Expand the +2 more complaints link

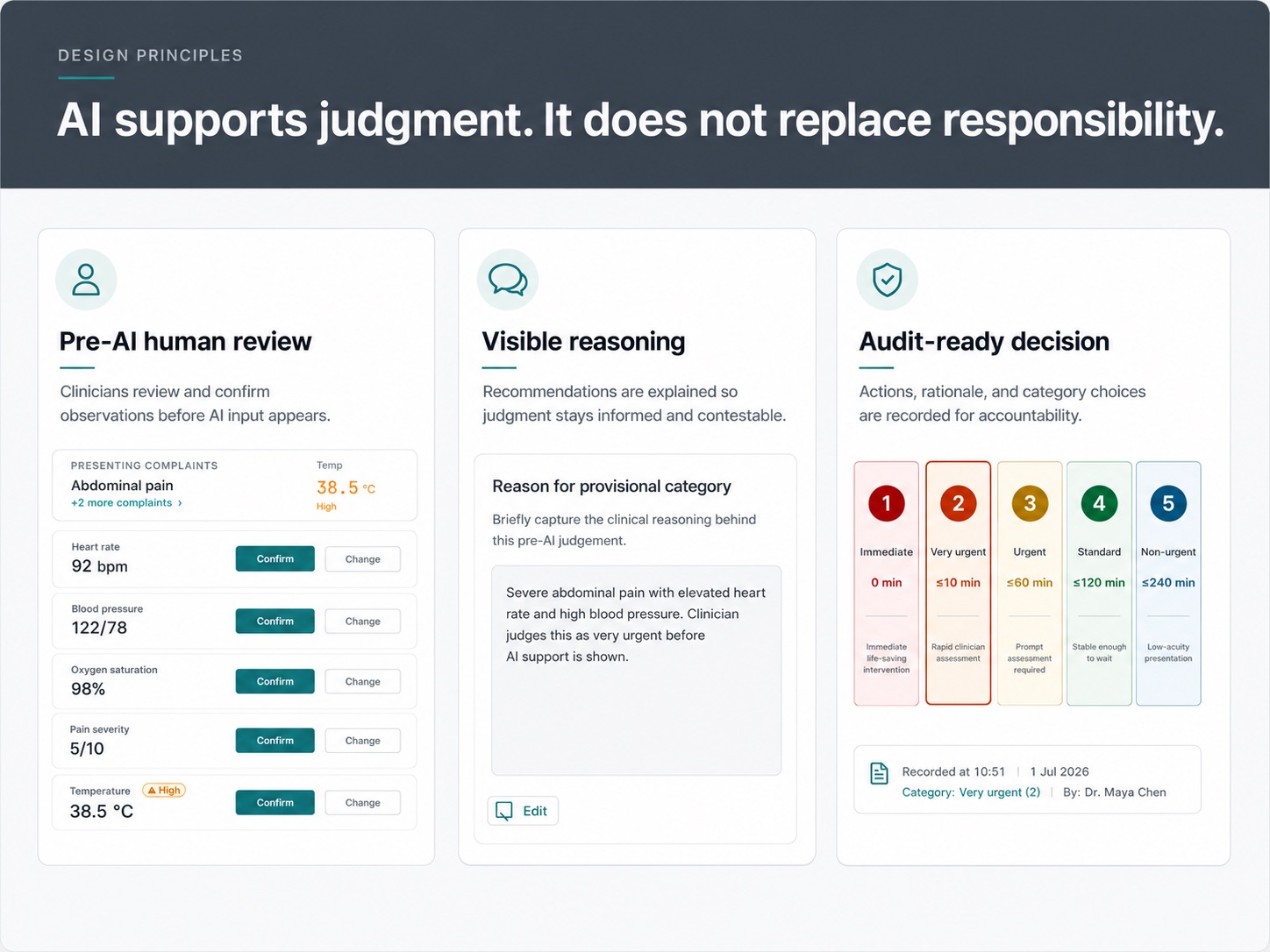[126, 503]
